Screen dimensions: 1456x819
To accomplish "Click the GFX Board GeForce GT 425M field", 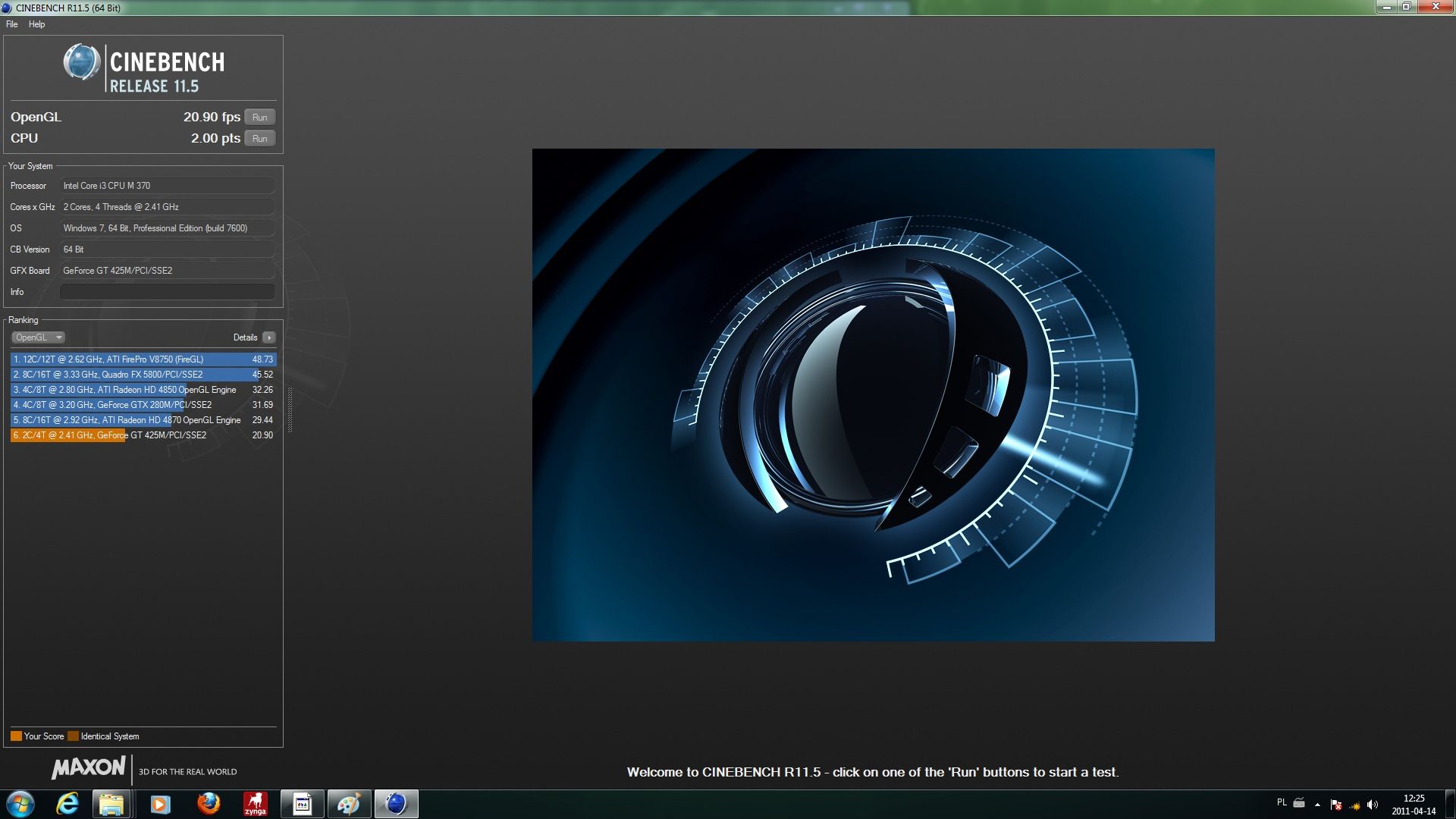I will point(168,271).
